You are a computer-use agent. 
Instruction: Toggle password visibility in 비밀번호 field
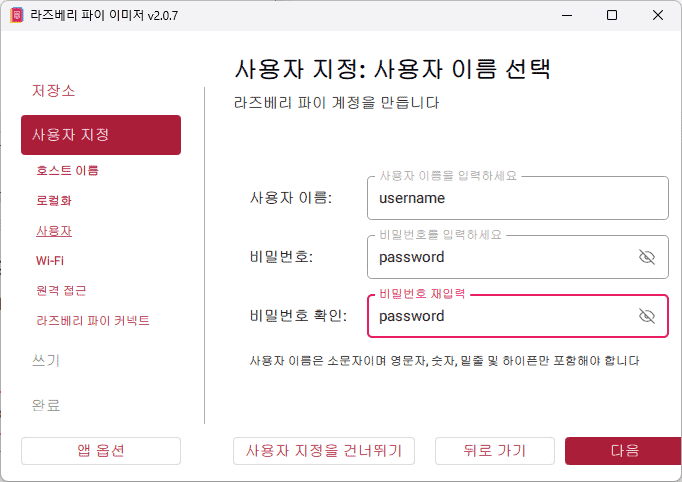pyautogui.click(x=646, y=257)
